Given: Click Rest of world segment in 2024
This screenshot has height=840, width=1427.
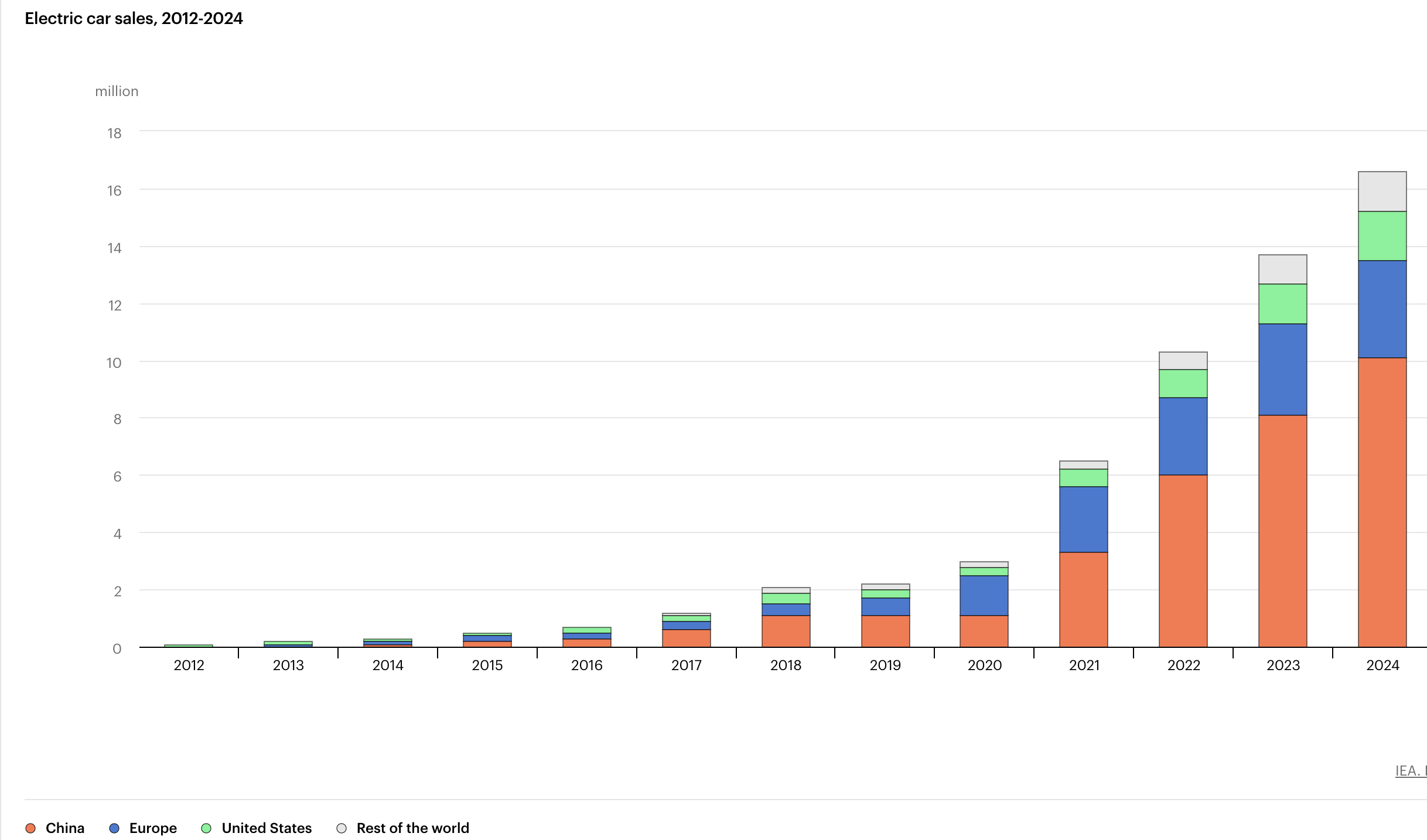Looking at the screenshot, I should [1382, 191].
